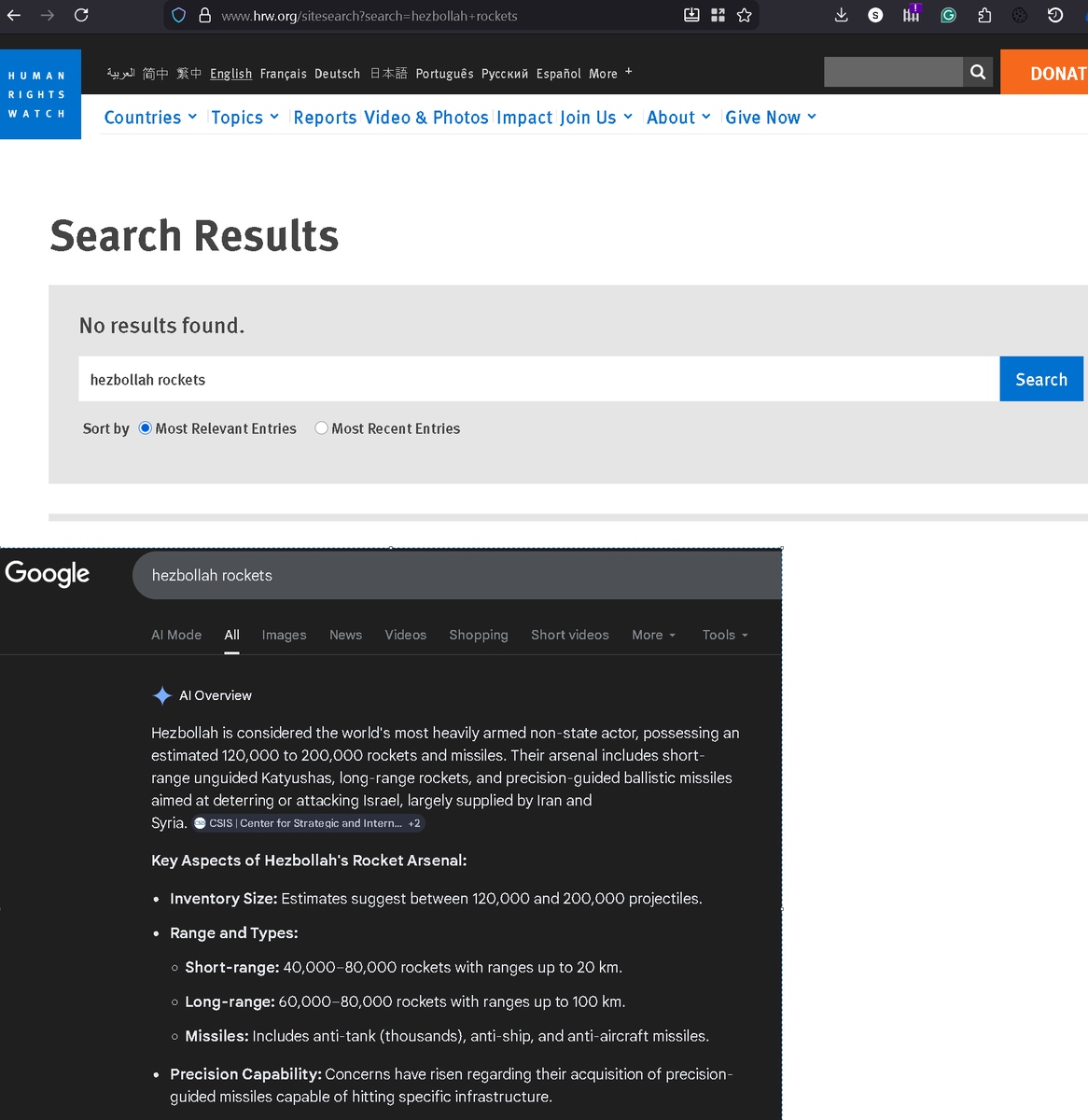Open Video & Photos section
This screenshot has width=1088, height=1120.
[x=426, y=118]
